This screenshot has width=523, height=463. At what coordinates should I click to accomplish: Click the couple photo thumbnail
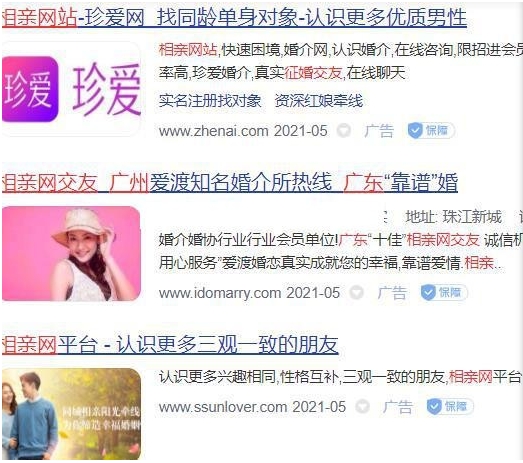click(x=72, y=414)
